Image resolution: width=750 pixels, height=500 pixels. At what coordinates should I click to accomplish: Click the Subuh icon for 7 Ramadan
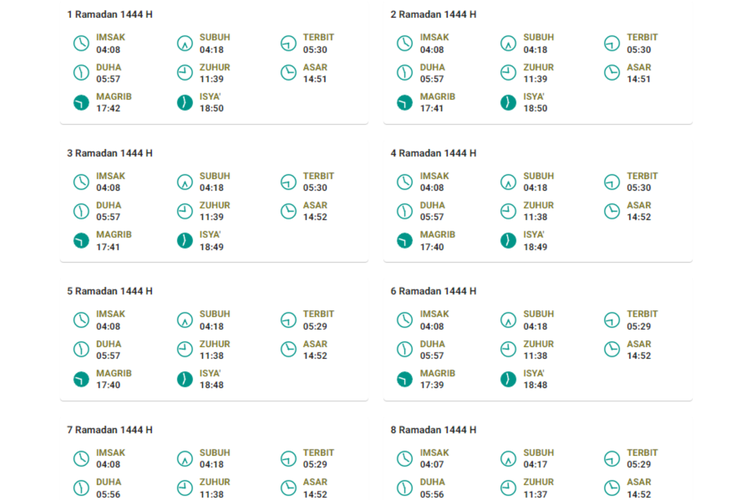pos(184,459)
